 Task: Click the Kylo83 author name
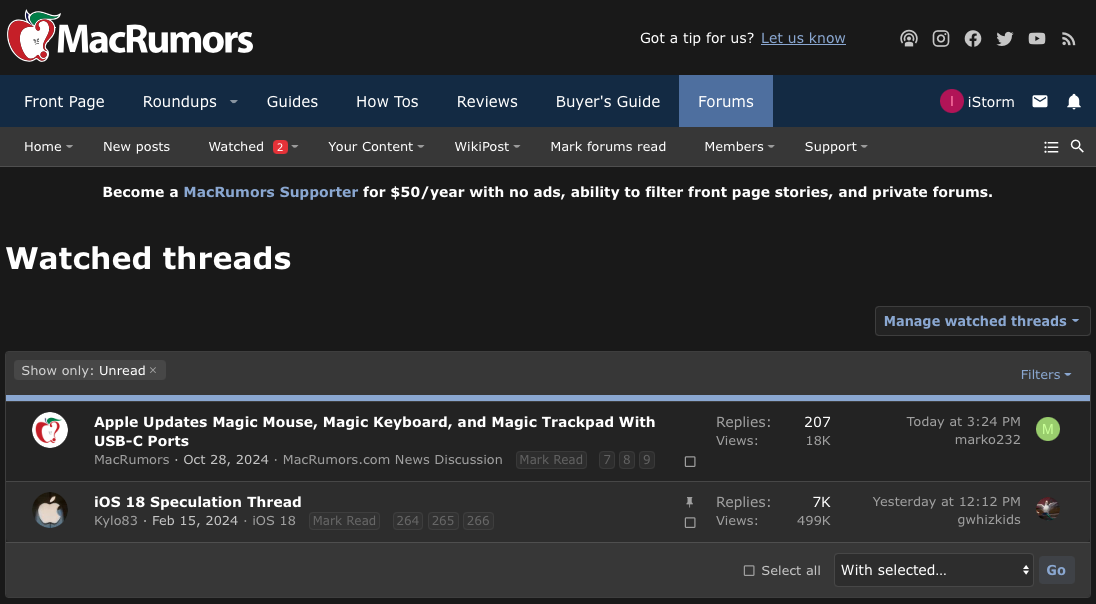(116, 521)
